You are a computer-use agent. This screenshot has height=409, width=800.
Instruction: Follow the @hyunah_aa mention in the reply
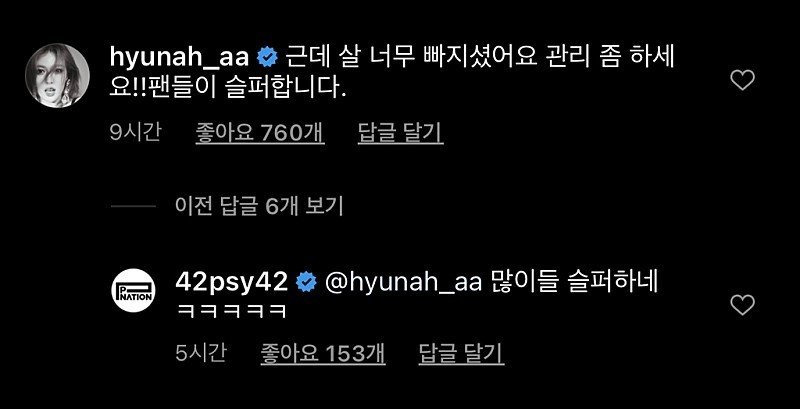(x=403, y=283)
